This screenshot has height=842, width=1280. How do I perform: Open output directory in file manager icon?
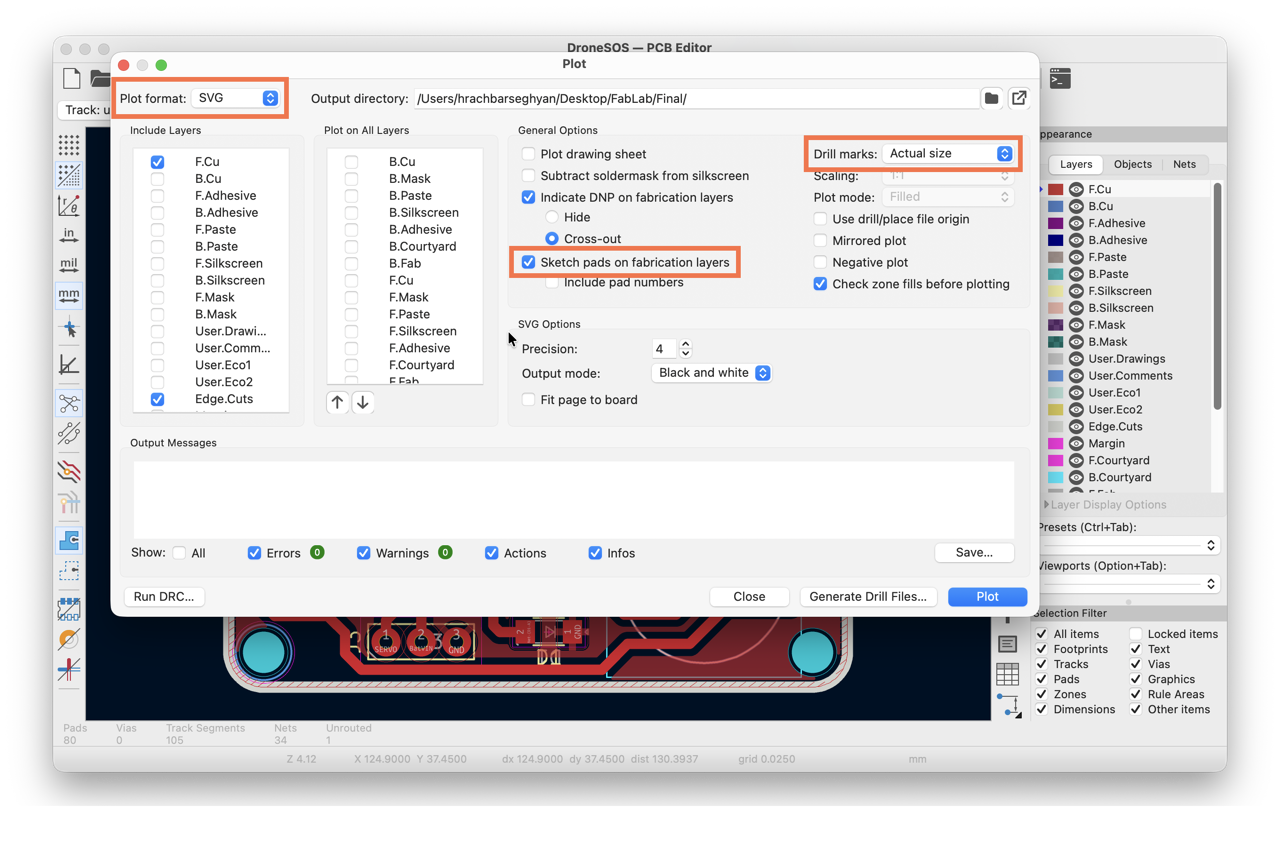1019,98
